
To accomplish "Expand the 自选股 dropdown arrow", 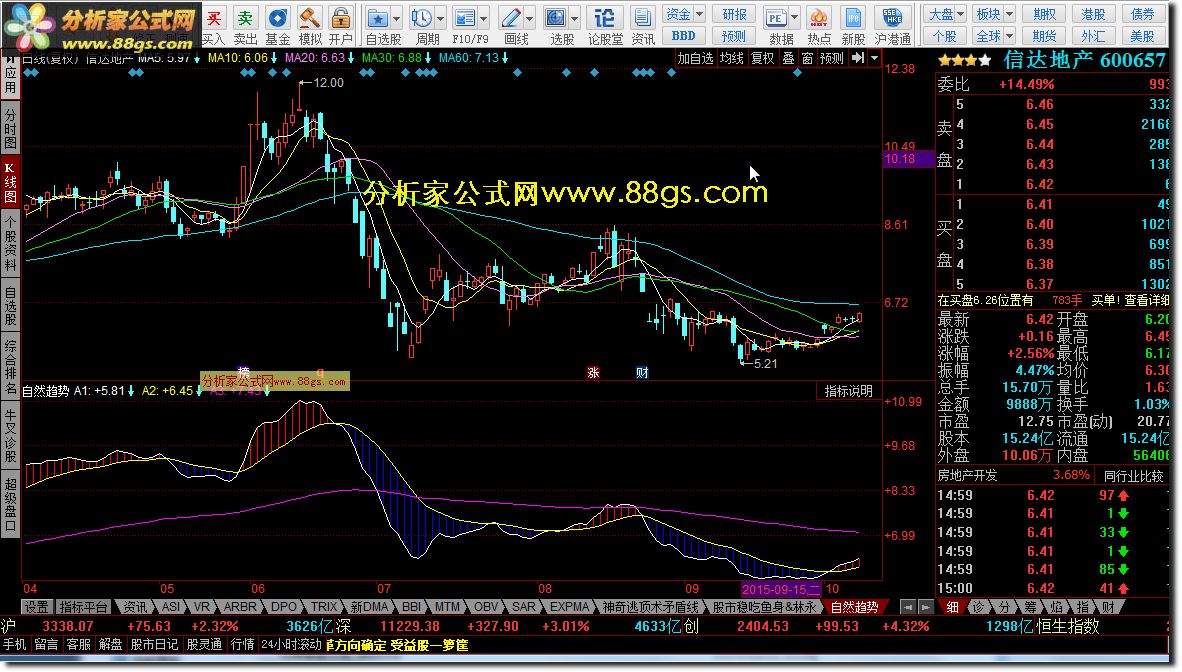I will pyautogui.click(x=397, y=18).
